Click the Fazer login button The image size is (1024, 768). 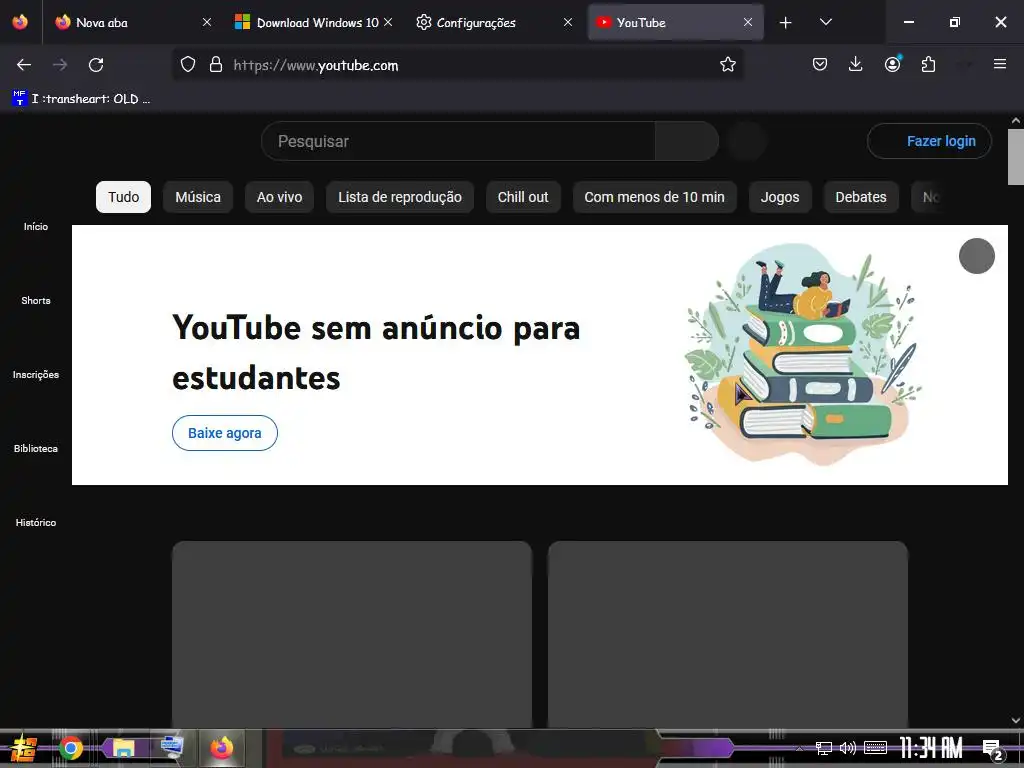click(x=929, y=141)
